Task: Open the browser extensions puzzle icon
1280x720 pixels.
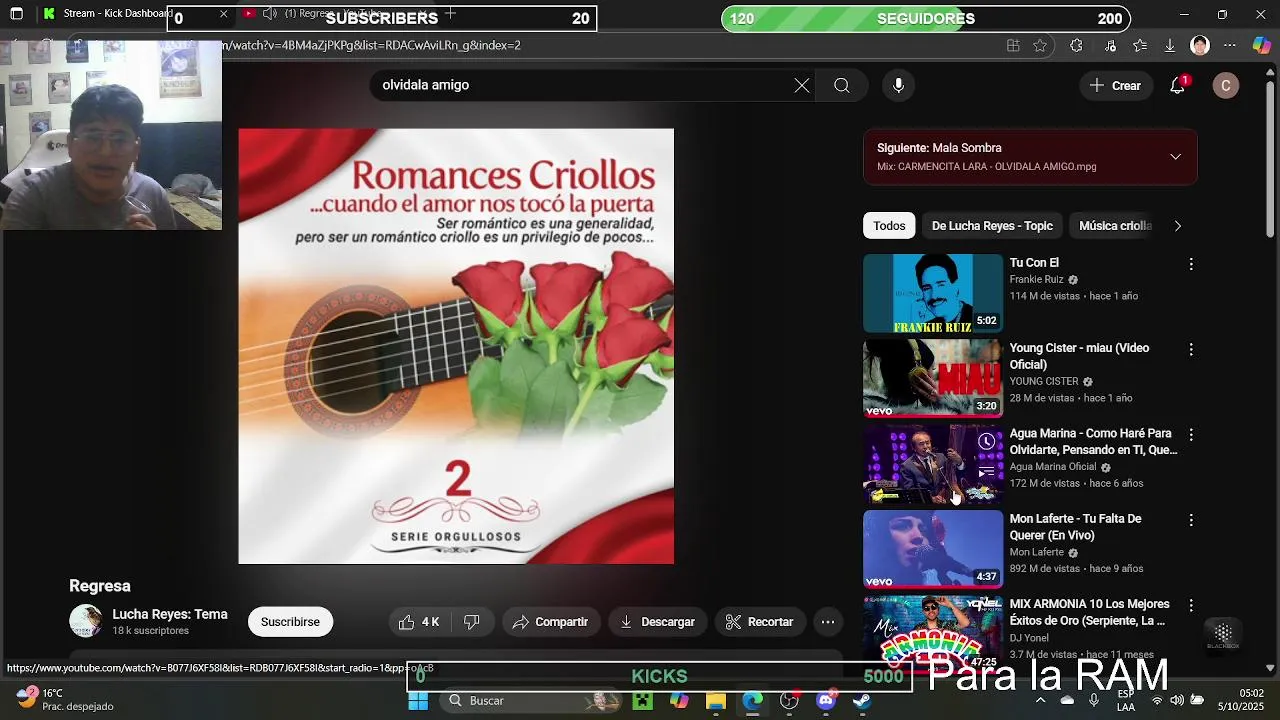Action: pyautogui.click(x=1076, y=45)
